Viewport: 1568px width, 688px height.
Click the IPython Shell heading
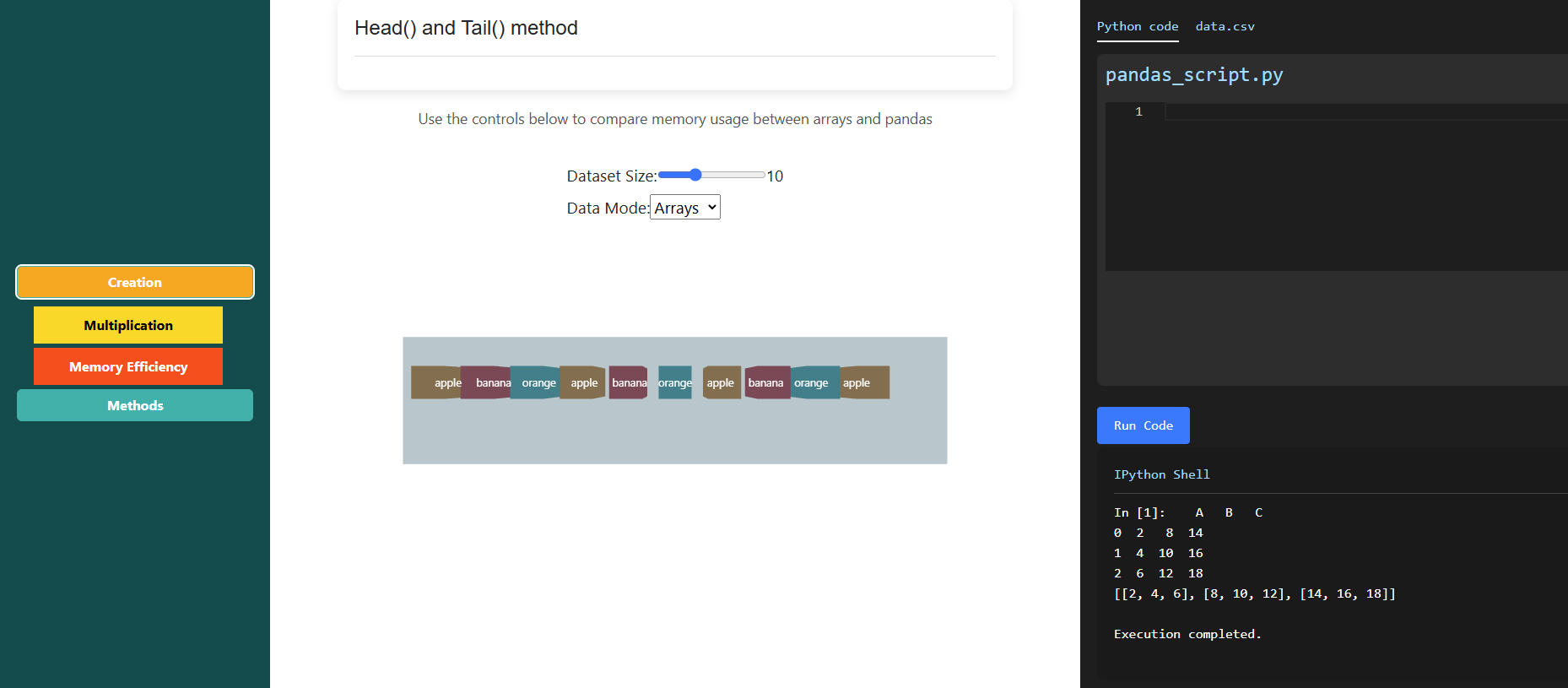pos(1162,474)
